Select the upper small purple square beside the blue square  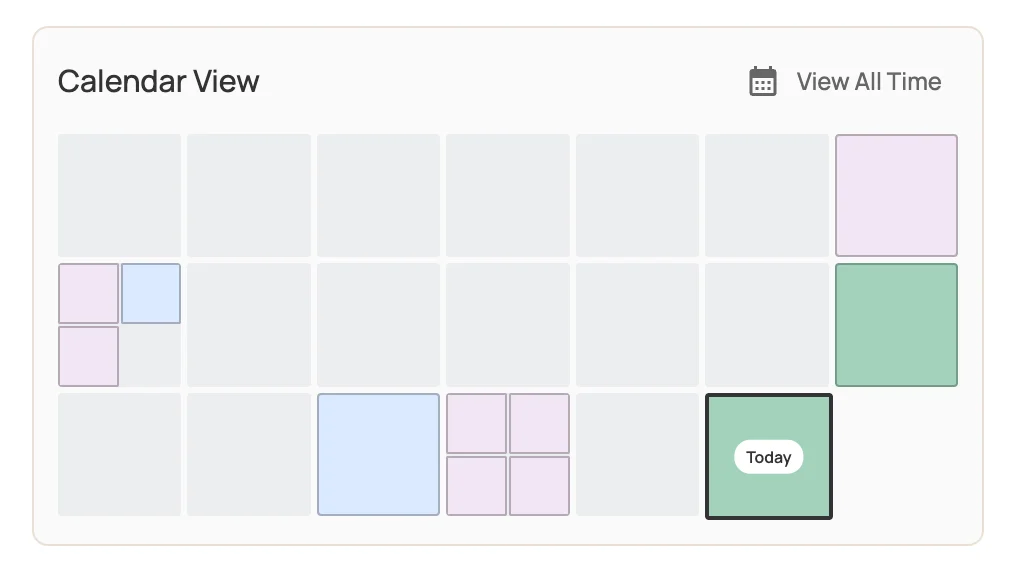tap(88, 294)
